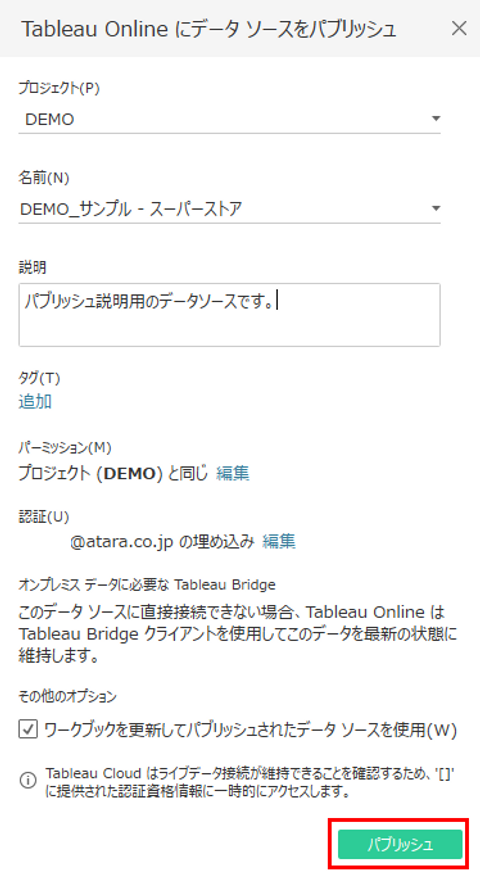
Task: Click the info icon beside Tableau Cloud note
Action: tap(28, 781)
